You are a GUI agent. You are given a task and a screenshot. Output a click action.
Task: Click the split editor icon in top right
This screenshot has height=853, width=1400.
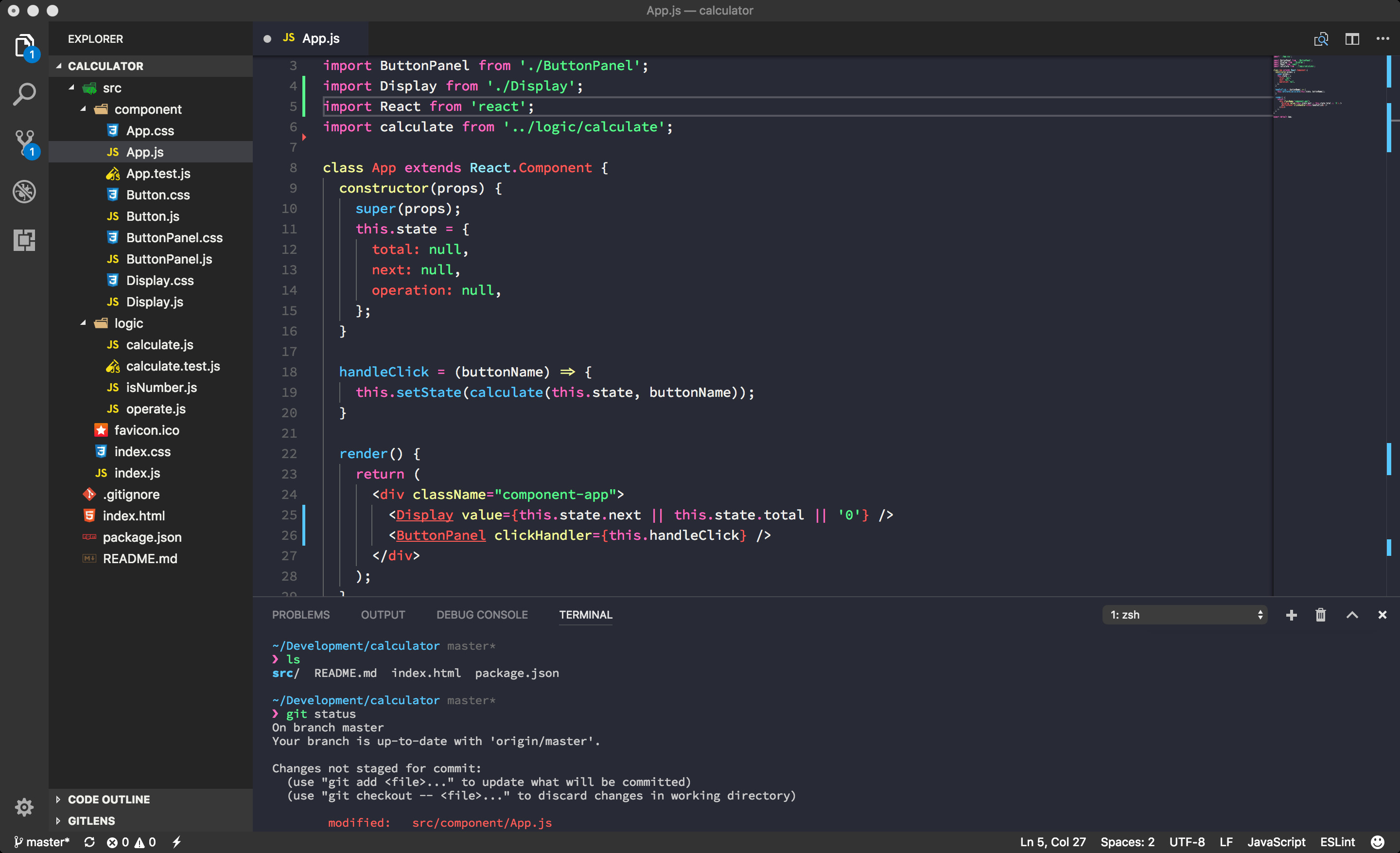[x=1352, y=38]
